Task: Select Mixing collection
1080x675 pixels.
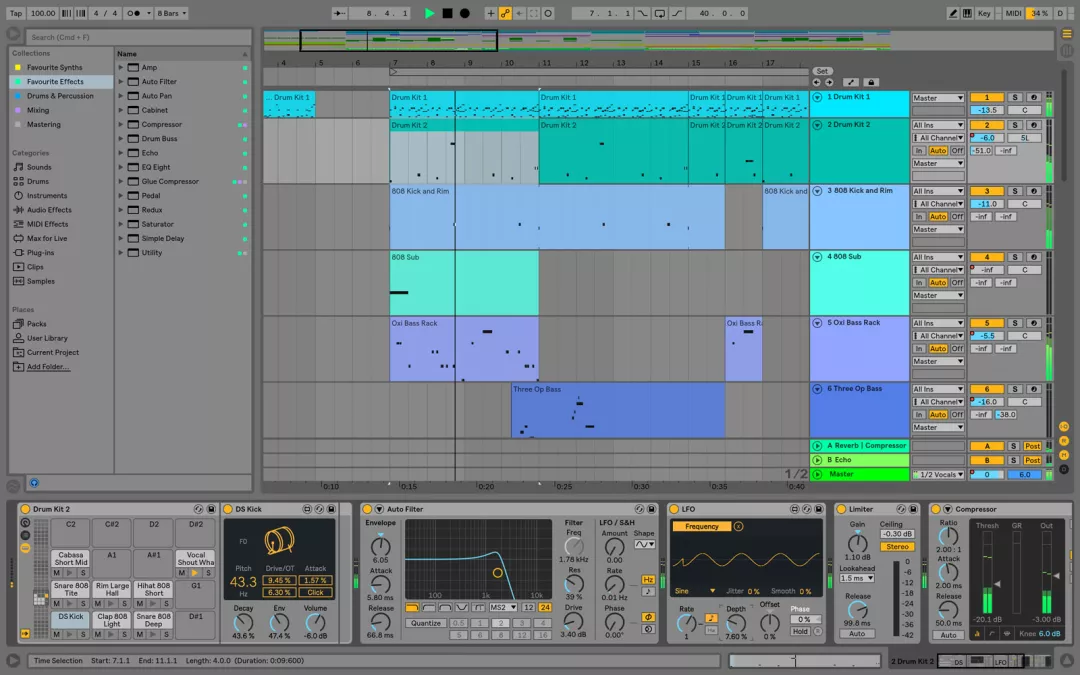Action: coord(38,110)
